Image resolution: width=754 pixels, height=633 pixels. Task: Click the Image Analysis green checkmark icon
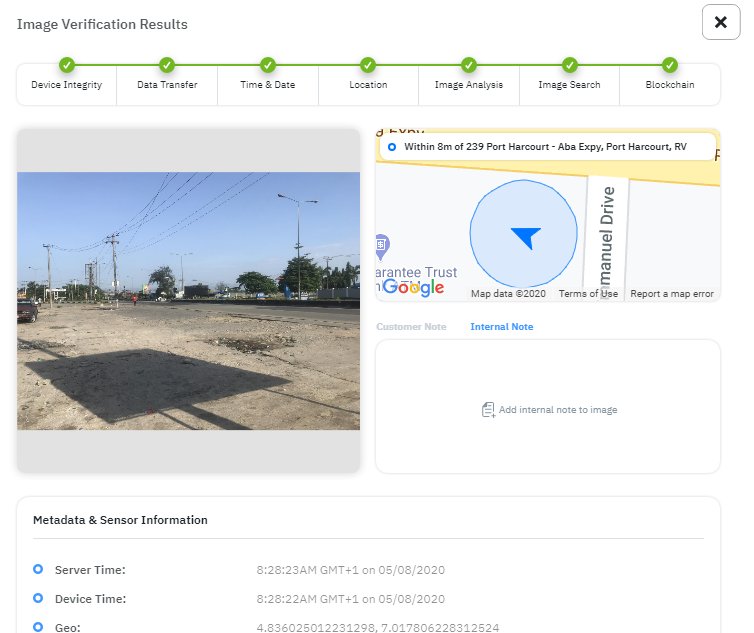pyautogui.click(x=469, y=64)
